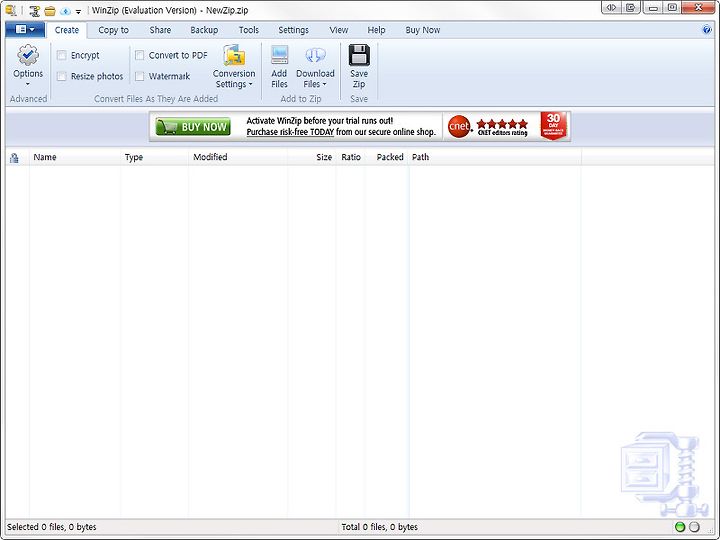Sort by the Path column header
Image resolution: width=720 pixels, height=540 pixels.
point(495,157)
